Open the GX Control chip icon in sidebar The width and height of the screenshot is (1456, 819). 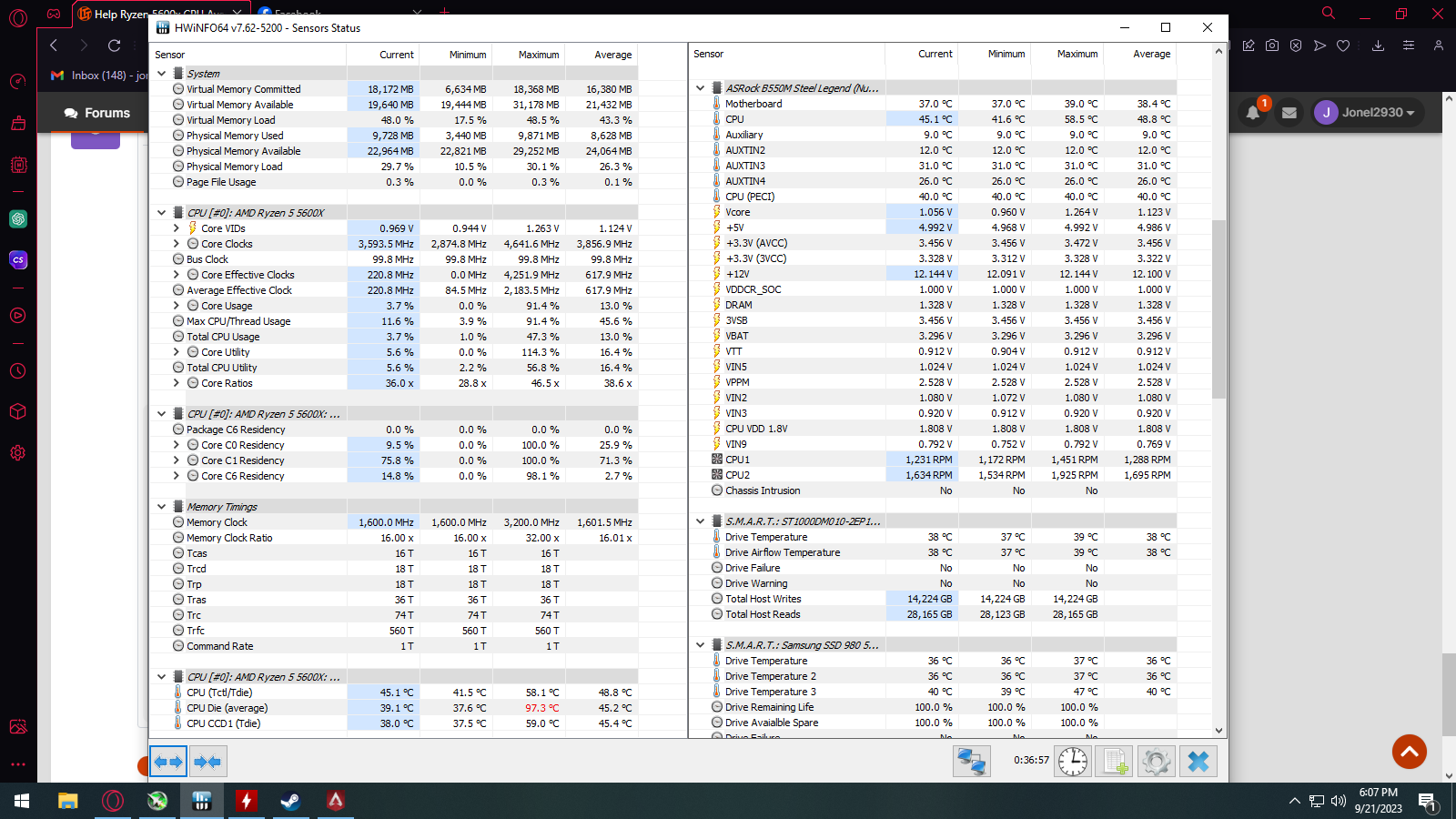pos(18,166)
